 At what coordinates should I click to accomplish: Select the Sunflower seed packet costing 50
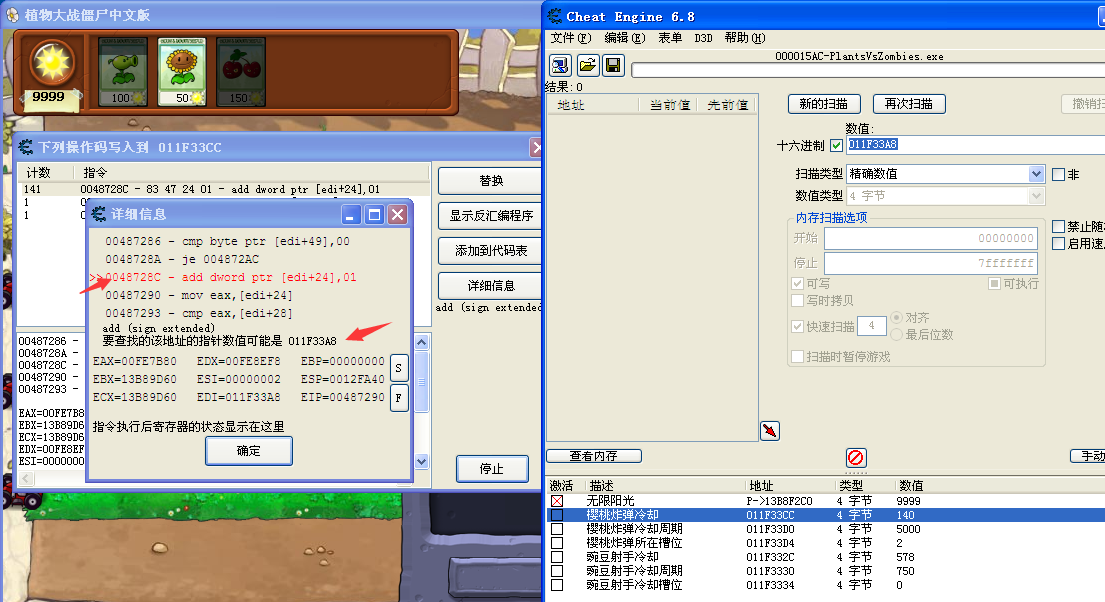(x=182, y=72)
